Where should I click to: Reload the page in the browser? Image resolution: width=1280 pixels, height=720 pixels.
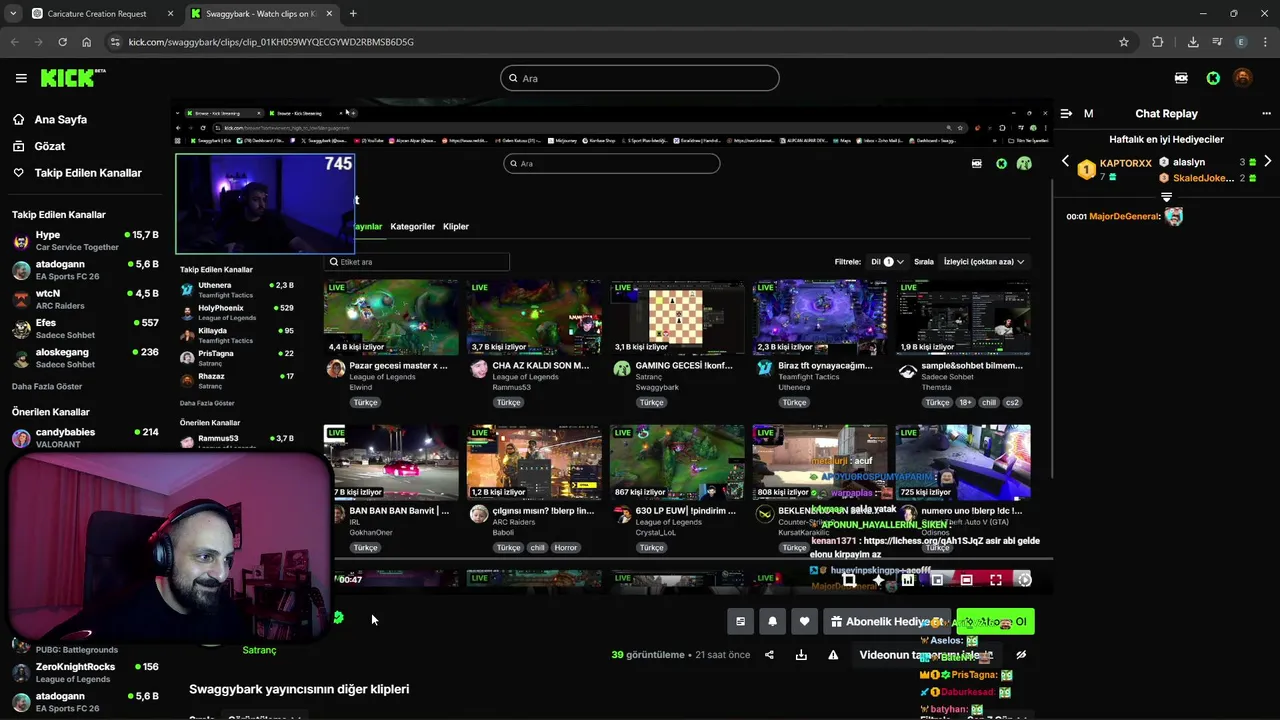click(x=62, y=42)
